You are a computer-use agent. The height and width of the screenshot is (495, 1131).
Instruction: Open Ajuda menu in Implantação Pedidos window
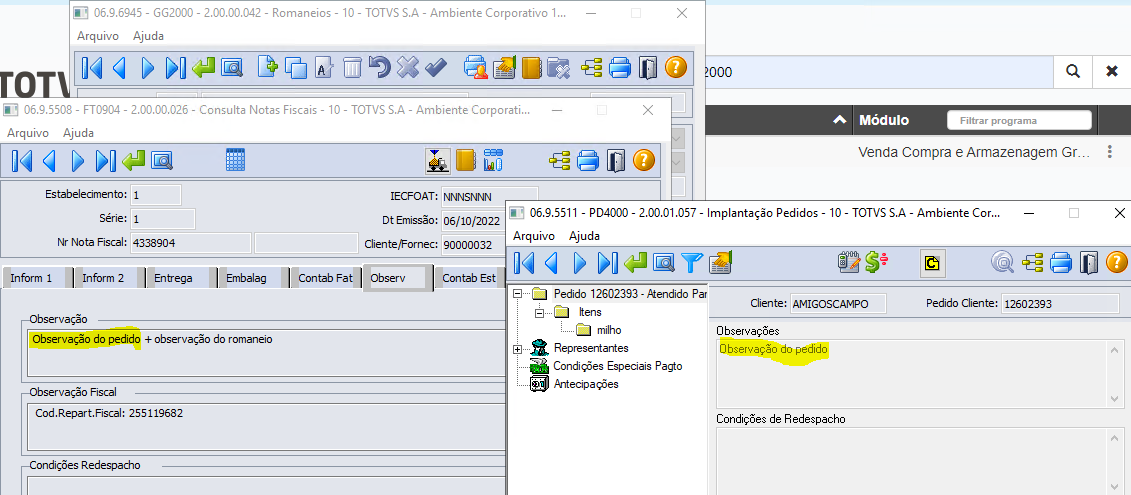pos(584,236)
